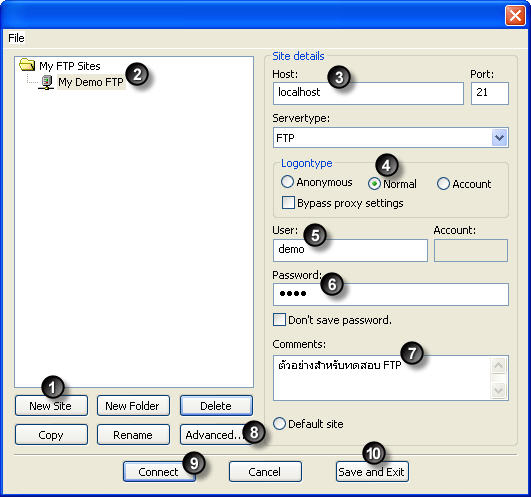Check Don't save password option

click(x=279, y=320)
